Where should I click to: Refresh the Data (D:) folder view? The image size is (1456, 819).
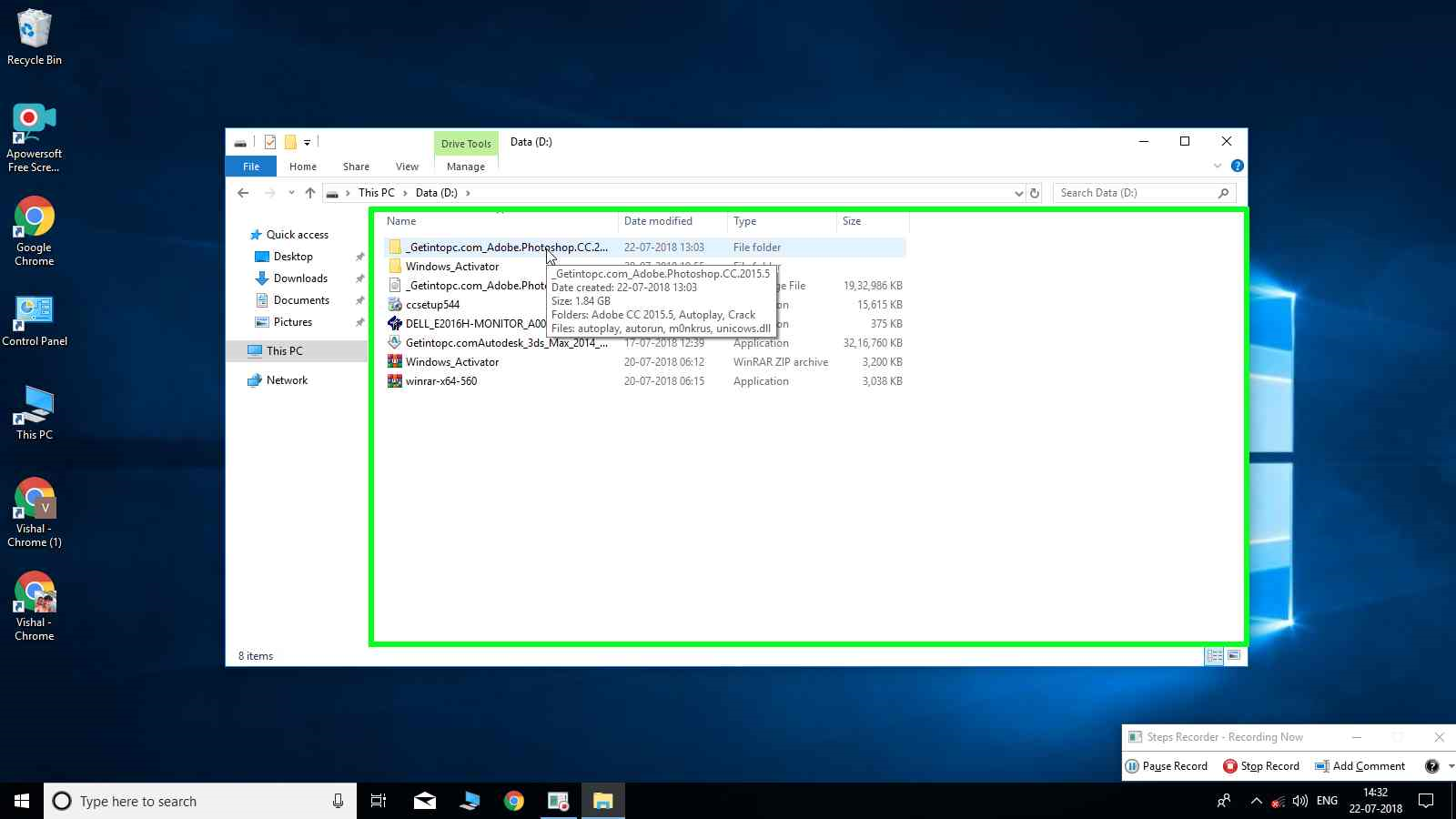pos(1034,193)
